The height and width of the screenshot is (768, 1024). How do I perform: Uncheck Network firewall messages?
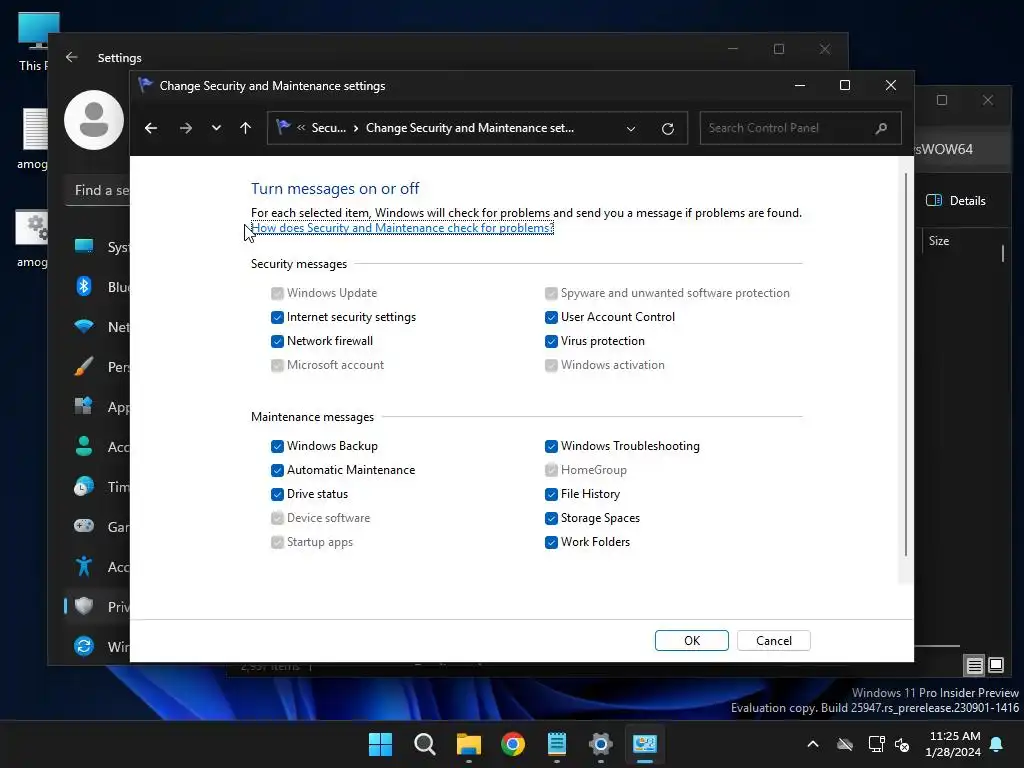point(277,342)
